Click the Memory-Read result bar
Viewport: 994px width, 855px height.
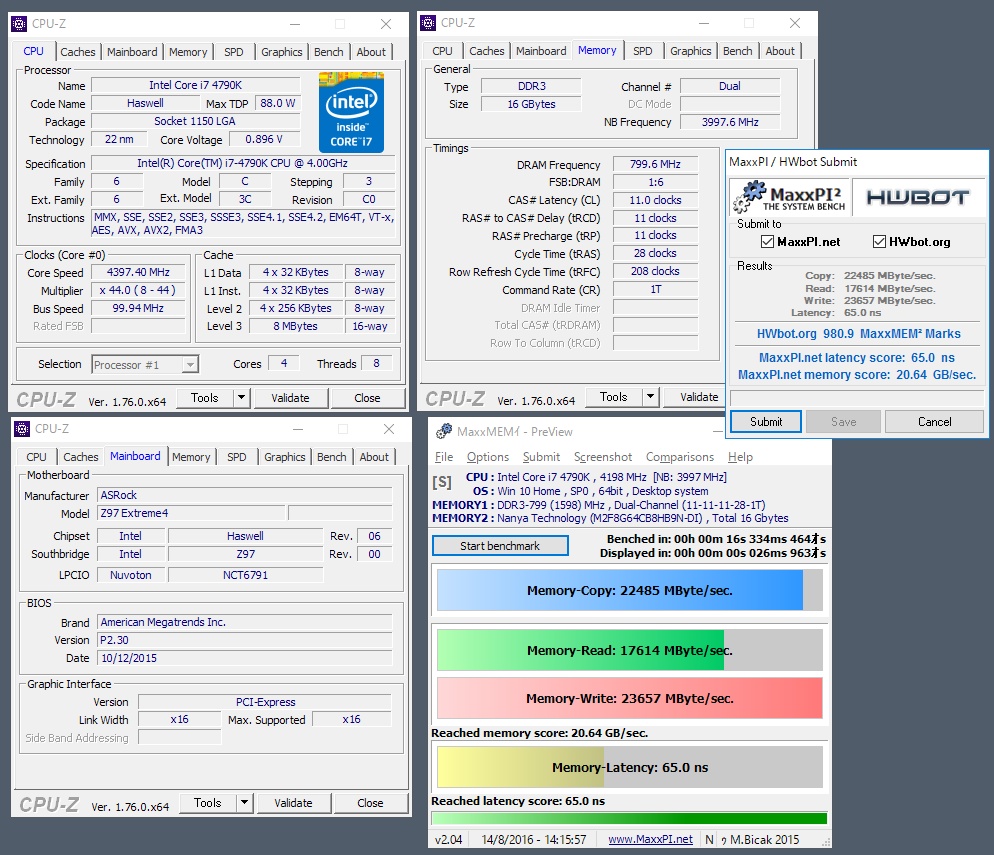click(x=629, y=650)
